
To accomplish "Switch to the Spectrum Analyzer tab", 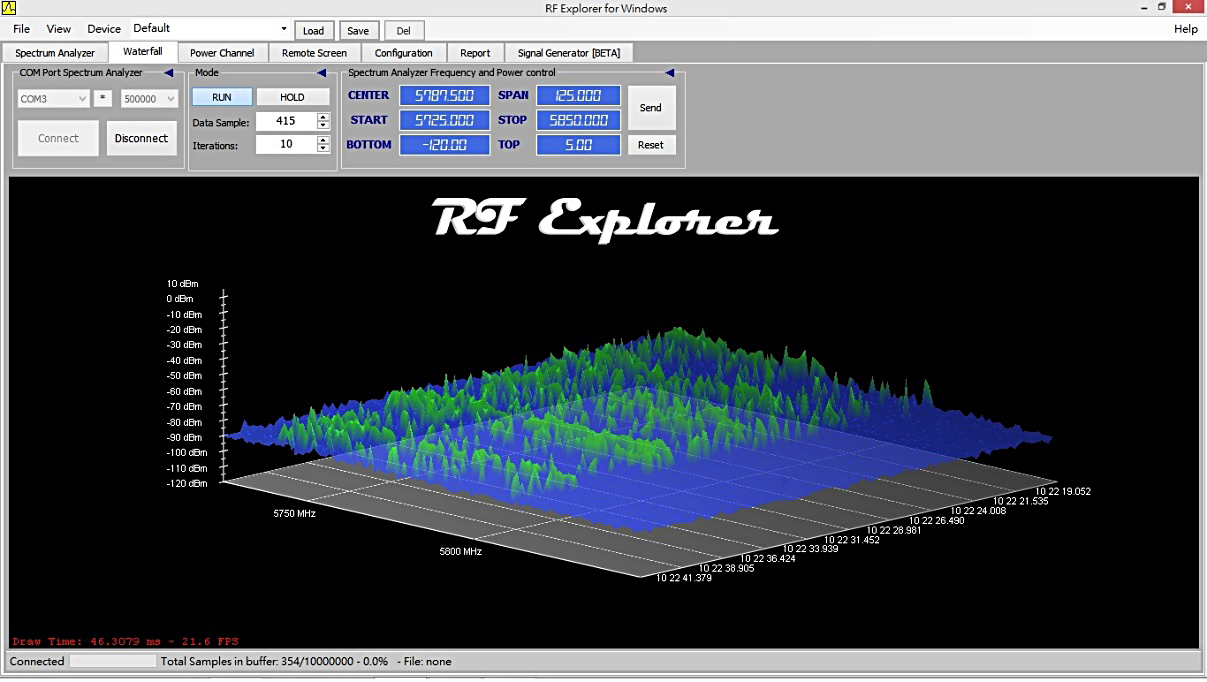I will 55,53.
